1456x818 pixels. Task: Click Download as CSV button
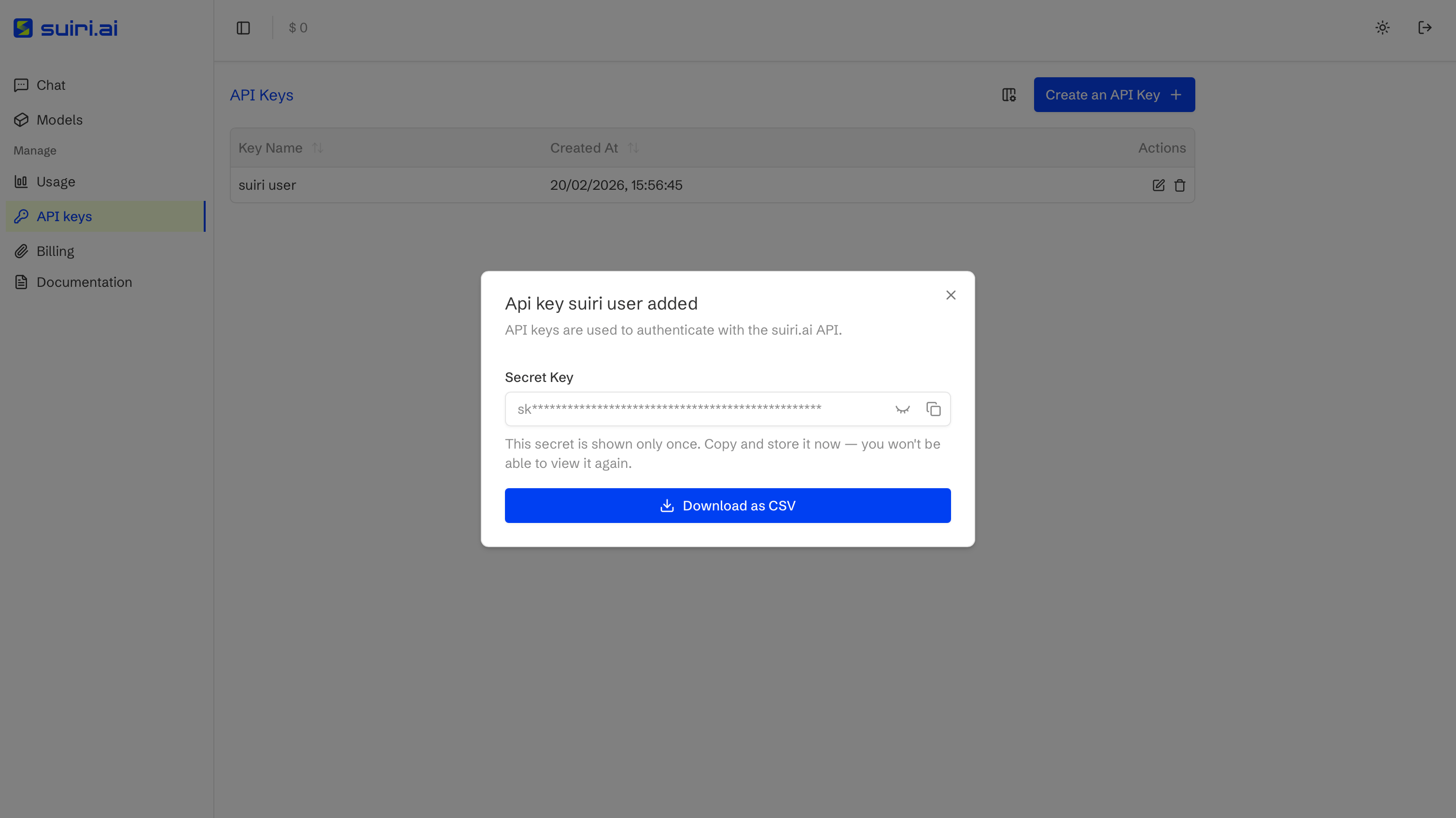(x=728, y=506)
